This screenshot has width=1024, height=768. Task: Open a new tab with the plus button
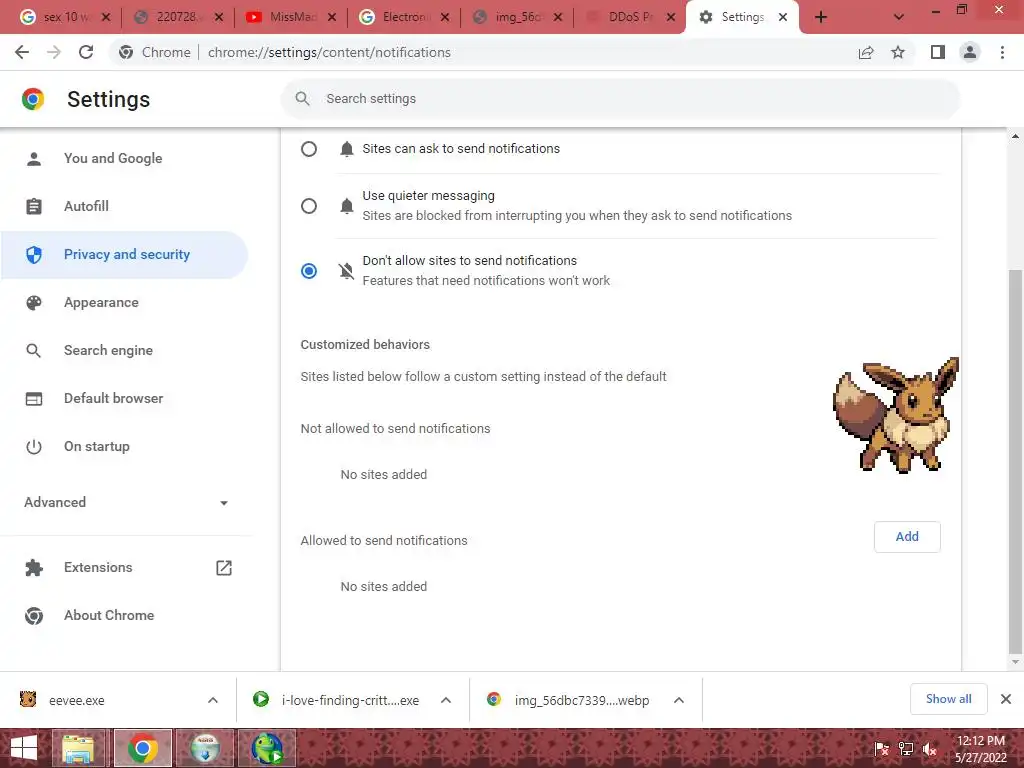point(821,18)
